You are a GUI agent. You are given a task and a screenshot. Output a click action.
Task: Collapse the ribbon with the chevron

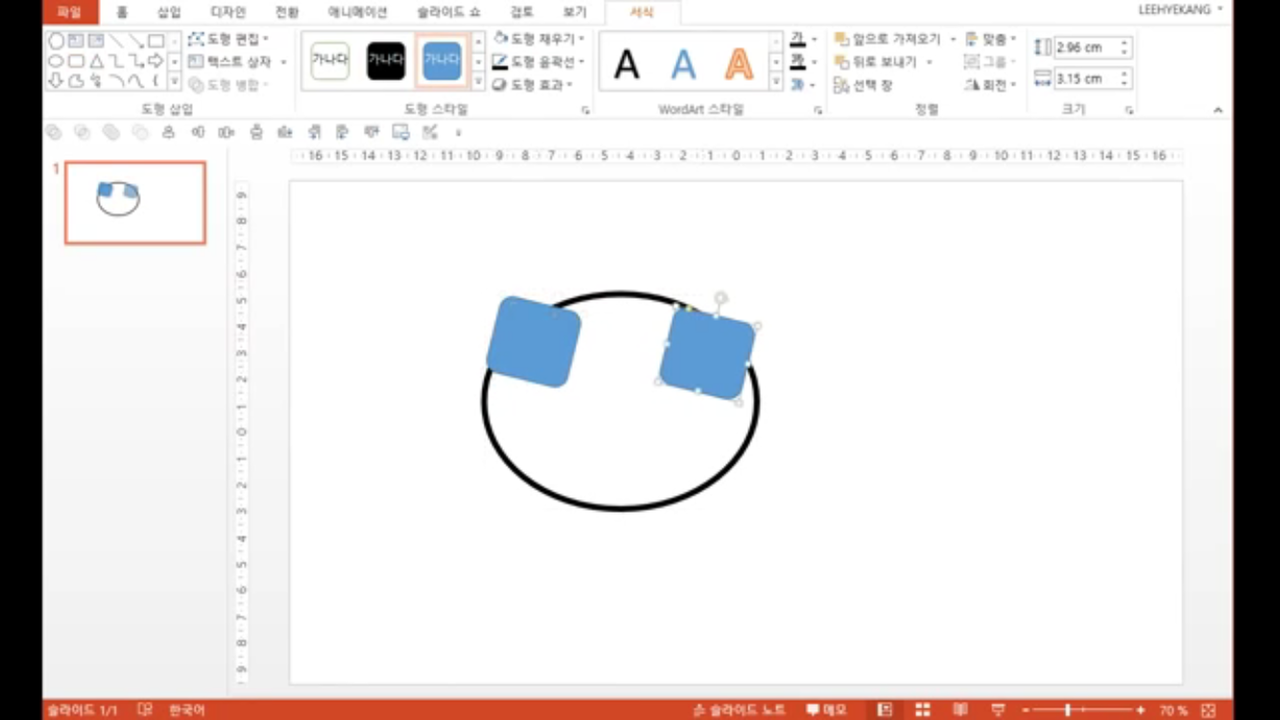point(1218,110)
